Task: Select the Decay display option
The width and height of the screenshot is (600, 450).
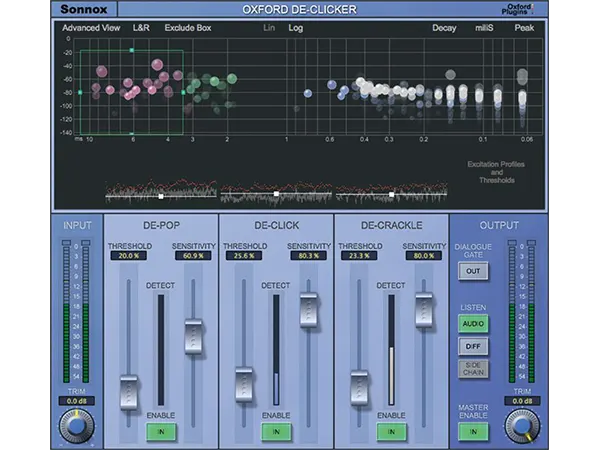Action: (444, 28)
